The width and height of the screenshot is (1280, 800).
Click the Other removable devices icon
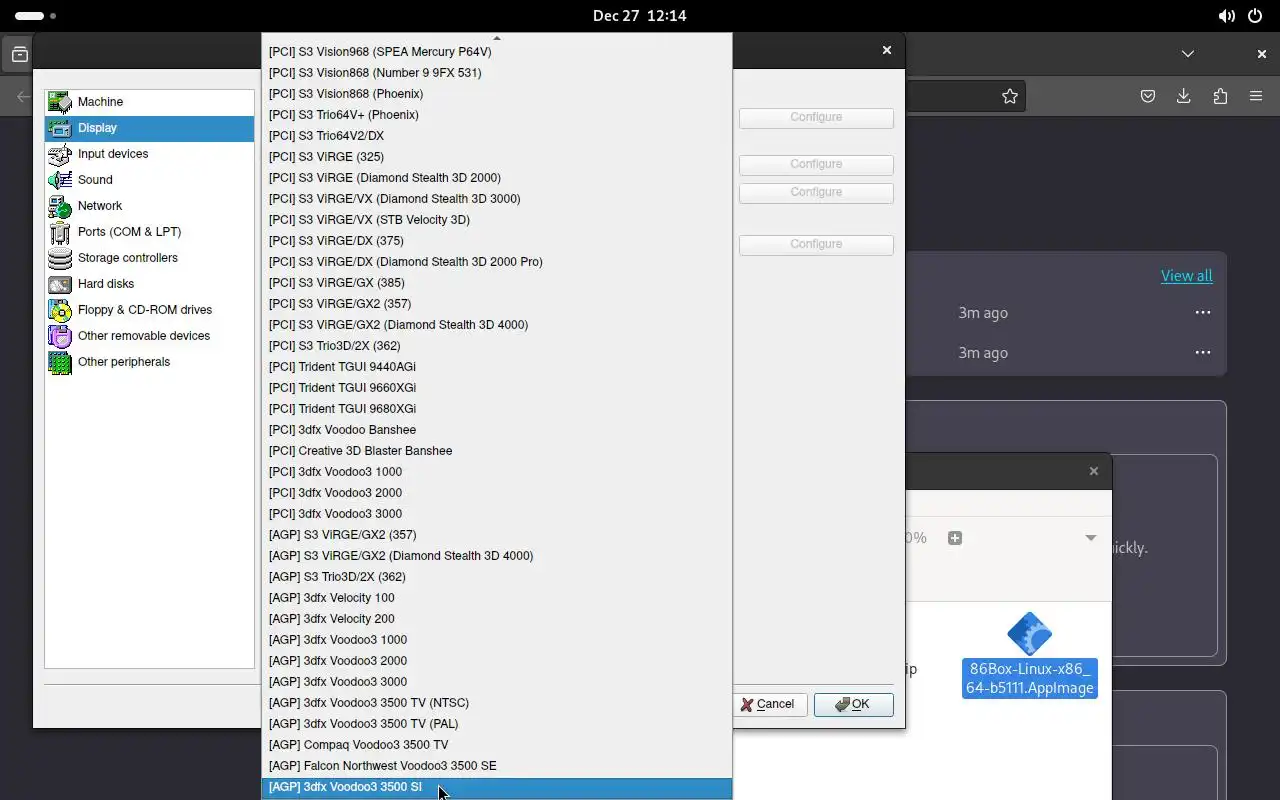tap(60, 336)
